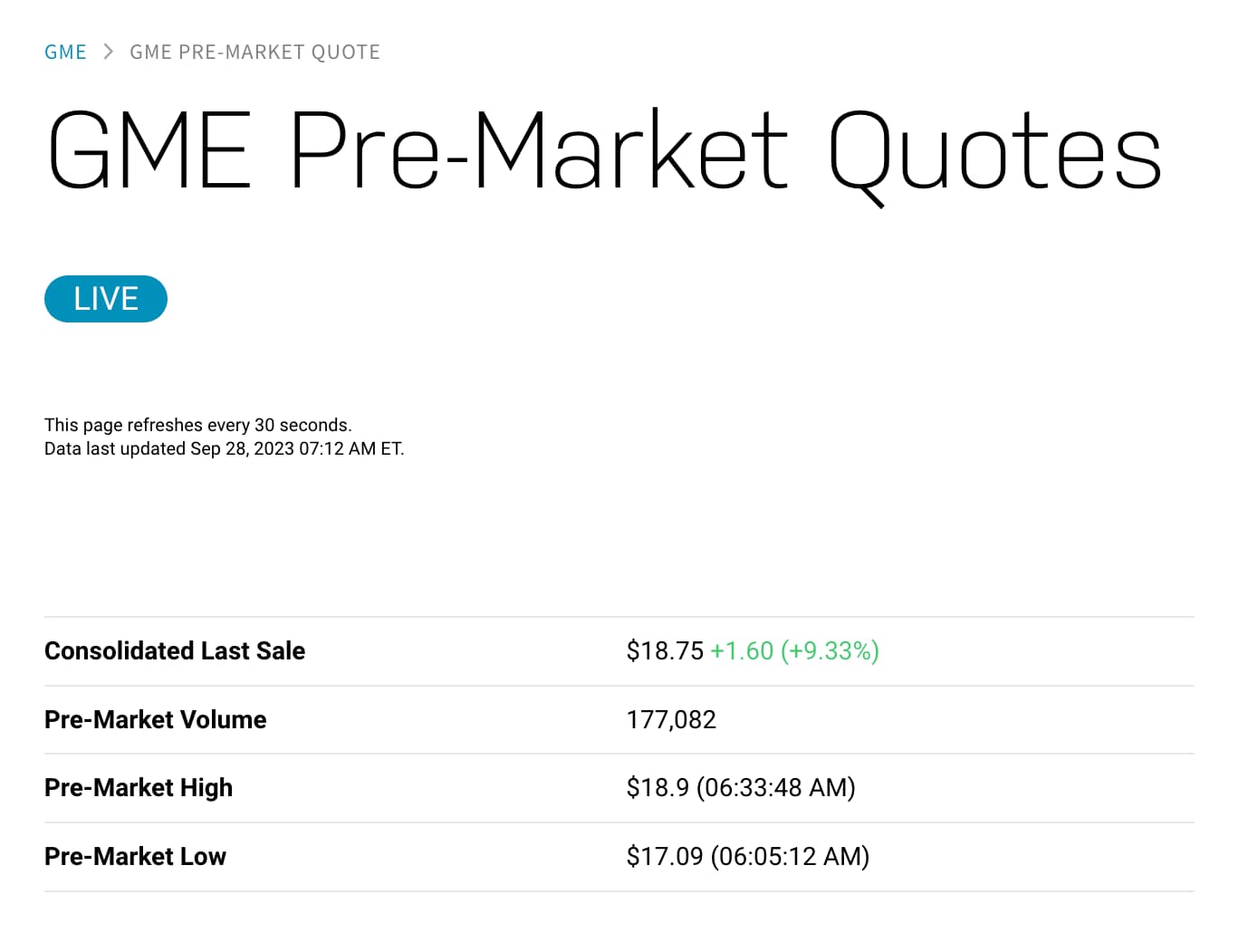Screen dimensions: 1258x952
Task: Click the breadcrumb chevron separator icon
Action: (x=109, y=52)
